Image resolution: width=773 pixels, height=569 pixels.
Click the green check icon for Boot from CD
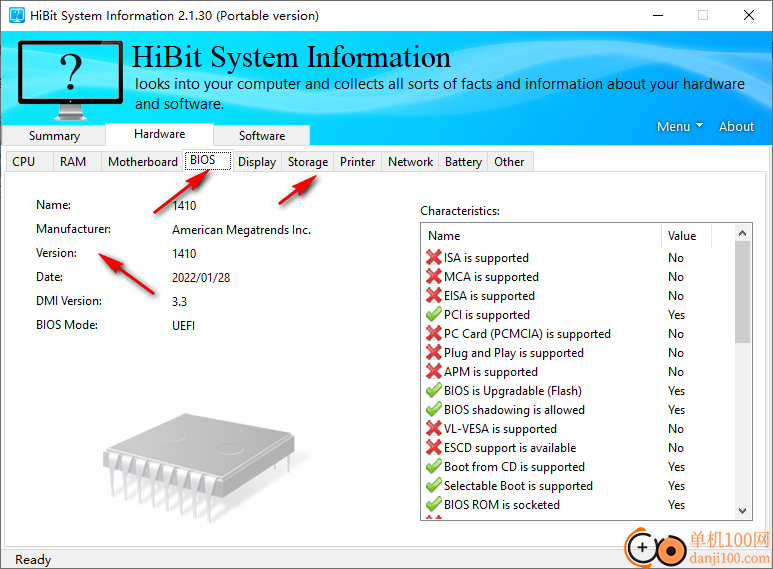click(x=433, y=466)
